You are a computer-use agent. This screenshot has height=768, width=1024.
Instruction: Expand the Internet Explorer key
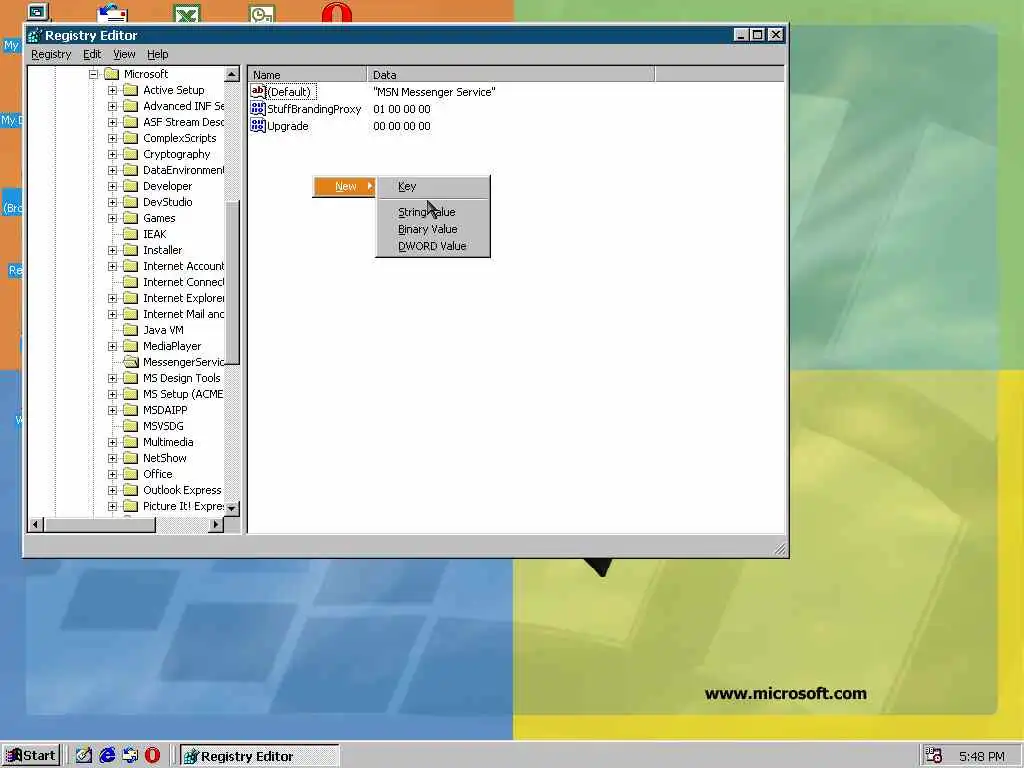click(x=112, y=298)
